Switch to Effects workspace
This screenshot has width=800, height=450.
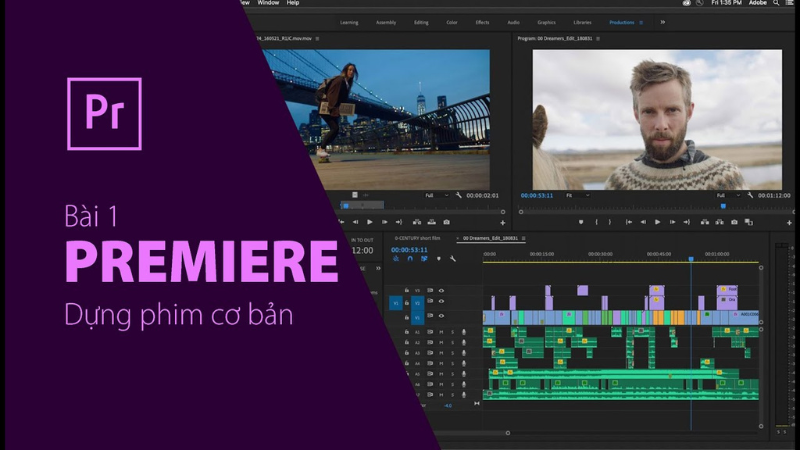[x=483, y=22]
